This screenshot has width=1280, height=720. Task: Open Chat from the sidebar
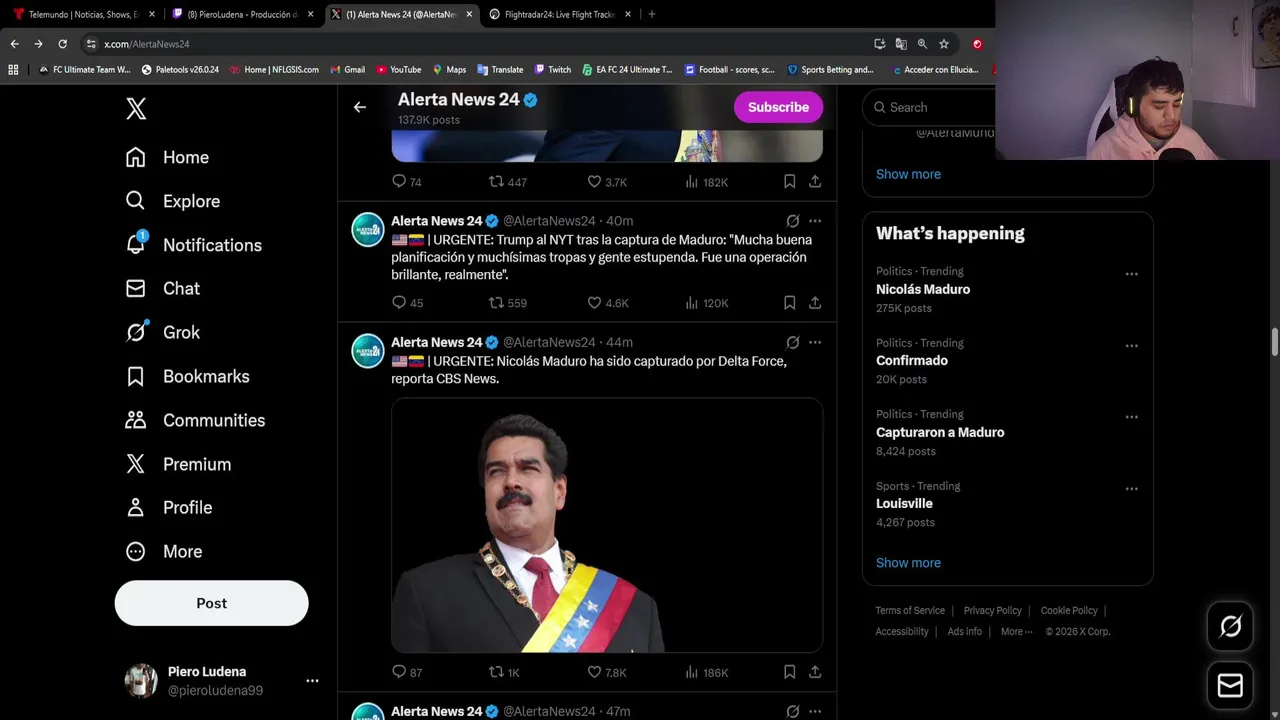(162, 288)
